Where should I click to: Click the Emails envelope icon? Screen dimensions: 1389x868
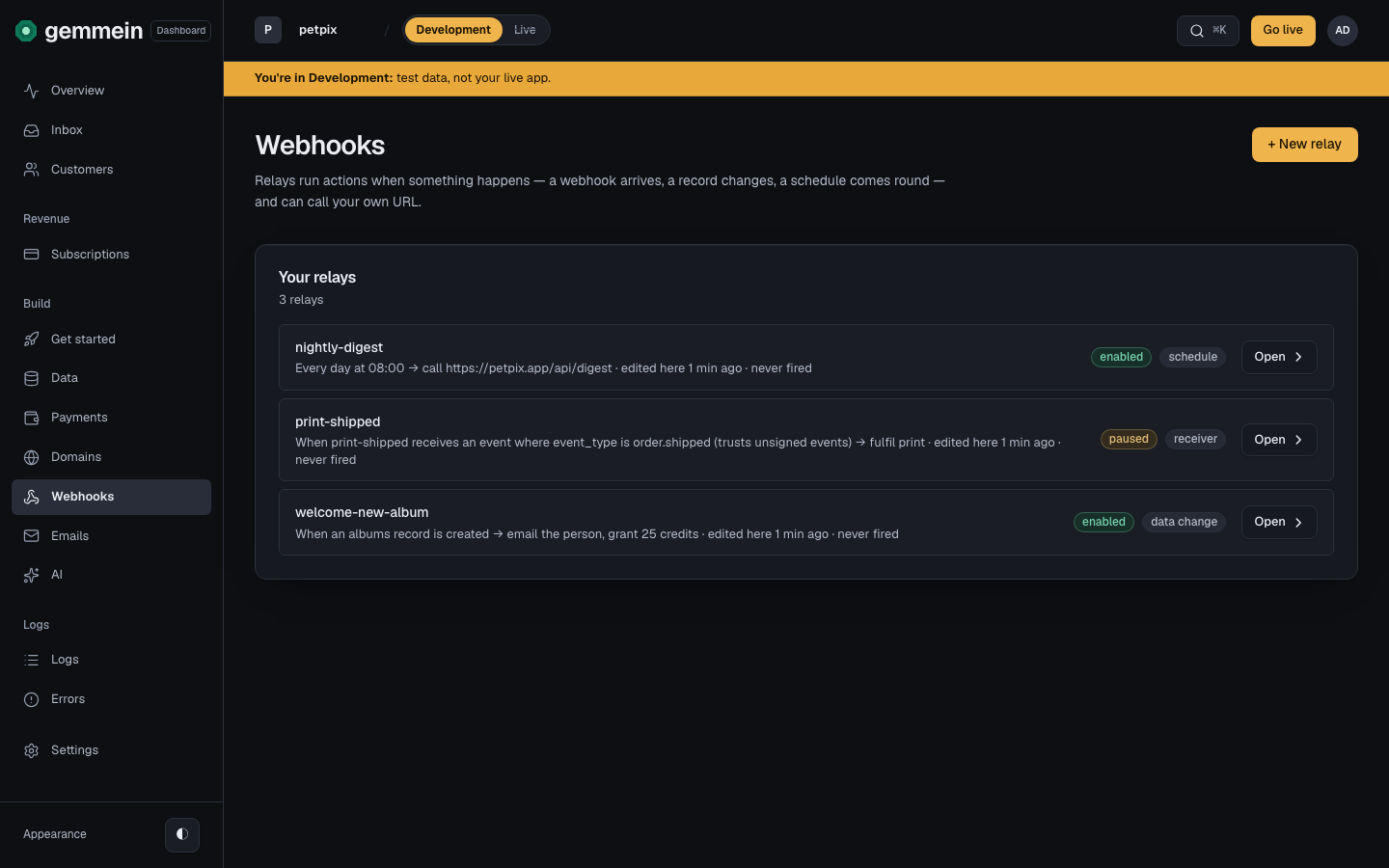(x=32, y=536)
